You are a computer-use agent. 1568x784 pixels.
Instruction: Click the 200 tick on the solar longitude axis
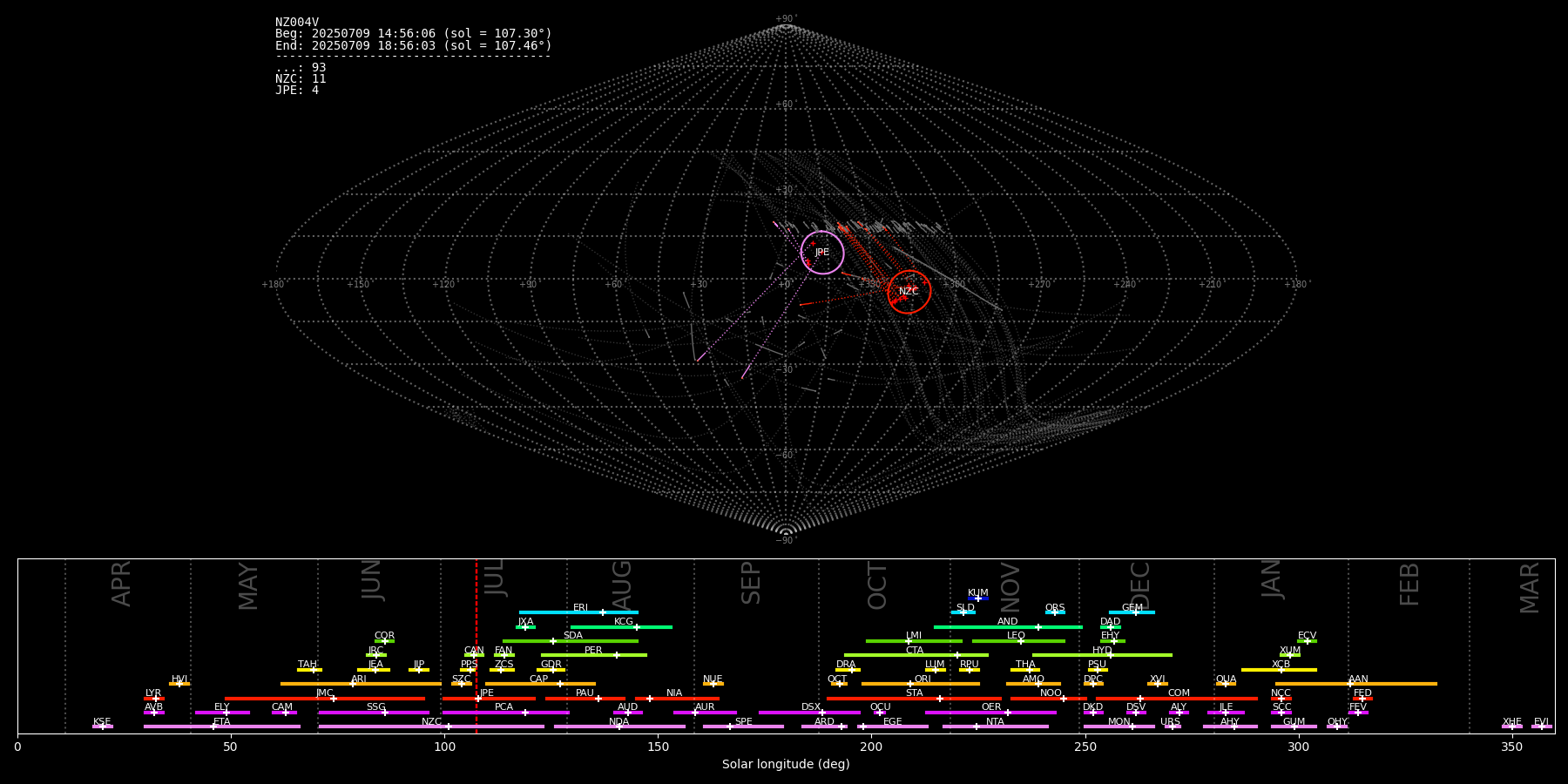point(871,747)
